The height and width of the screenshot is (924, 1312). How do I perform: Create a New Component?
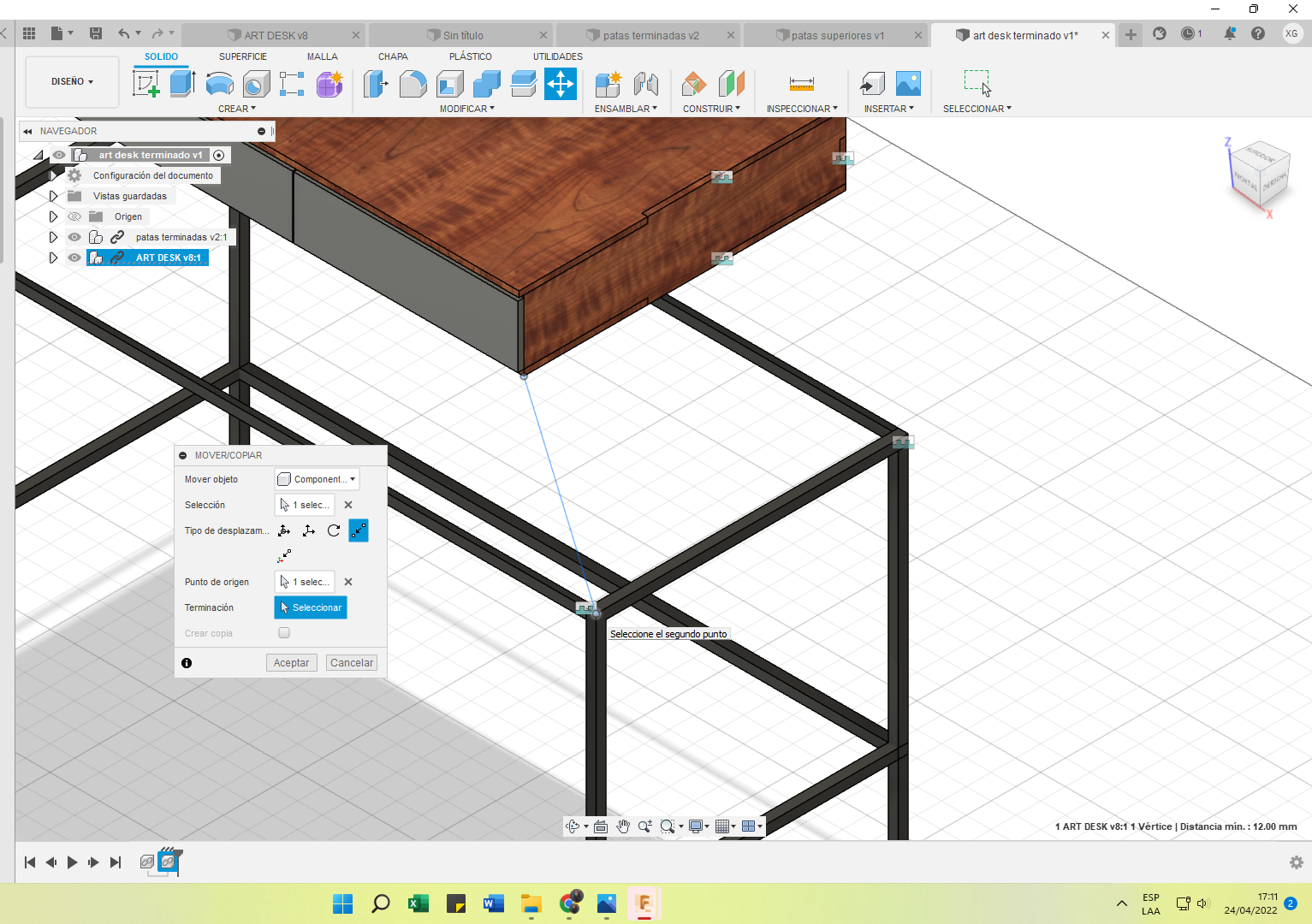tap(609, 84)
